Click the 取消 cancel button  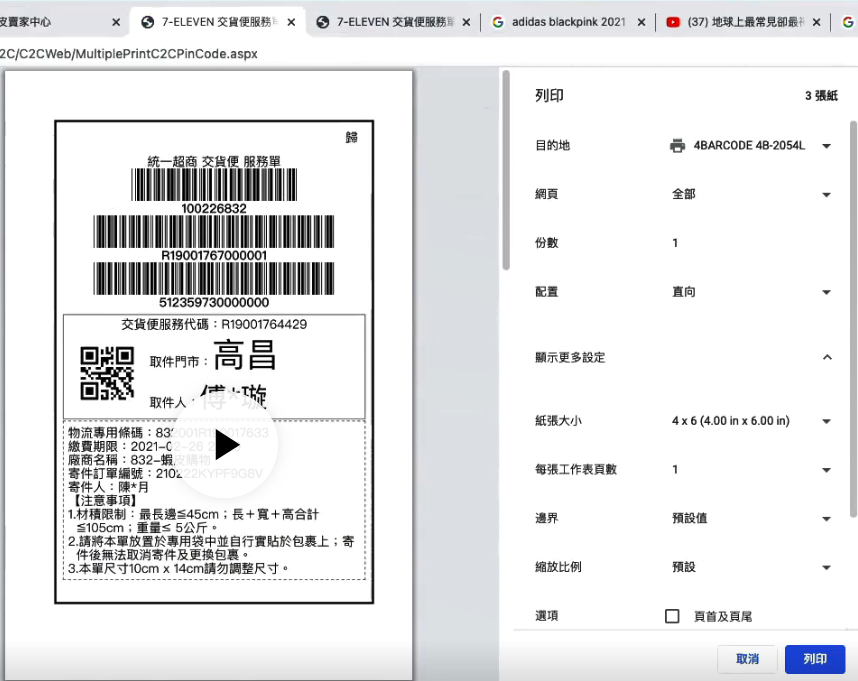point(747,659)
